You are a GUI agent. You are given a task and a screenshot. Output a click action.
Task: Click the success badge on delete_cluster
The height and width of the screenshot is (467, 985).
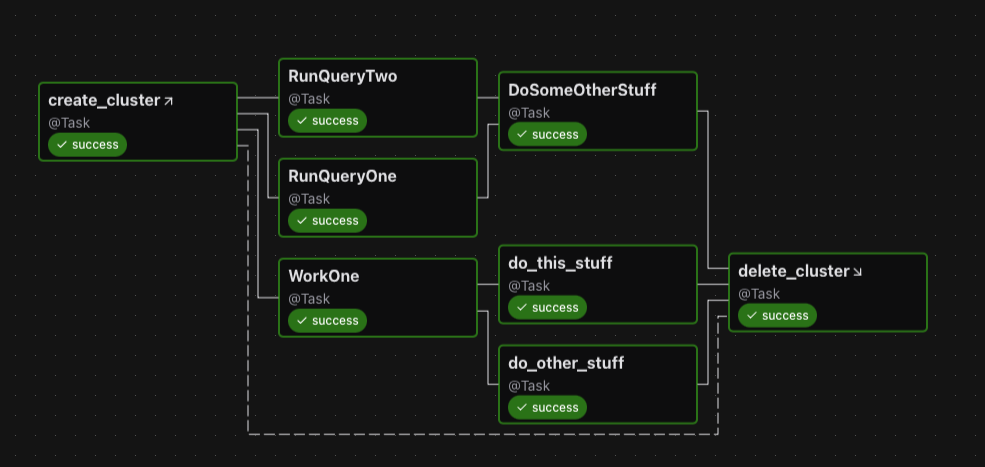click(777, 316)
